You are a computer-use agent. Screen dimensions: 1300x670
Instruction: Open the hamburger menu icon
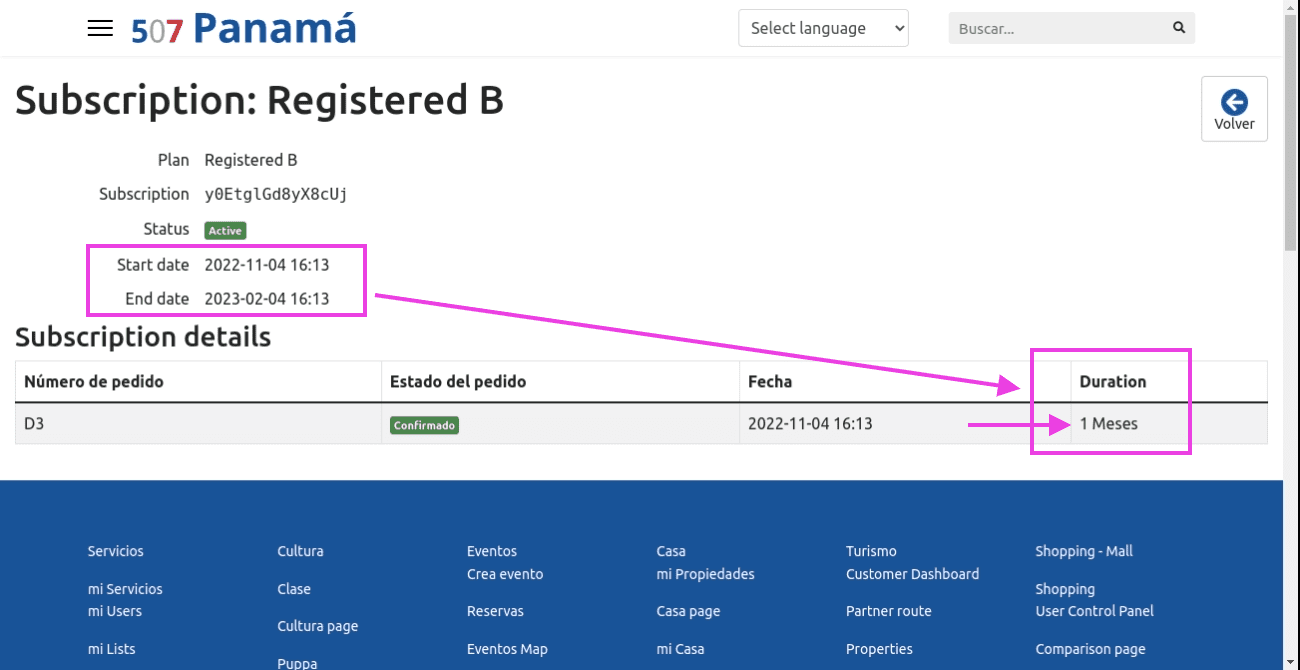click(x=100, y=28)
